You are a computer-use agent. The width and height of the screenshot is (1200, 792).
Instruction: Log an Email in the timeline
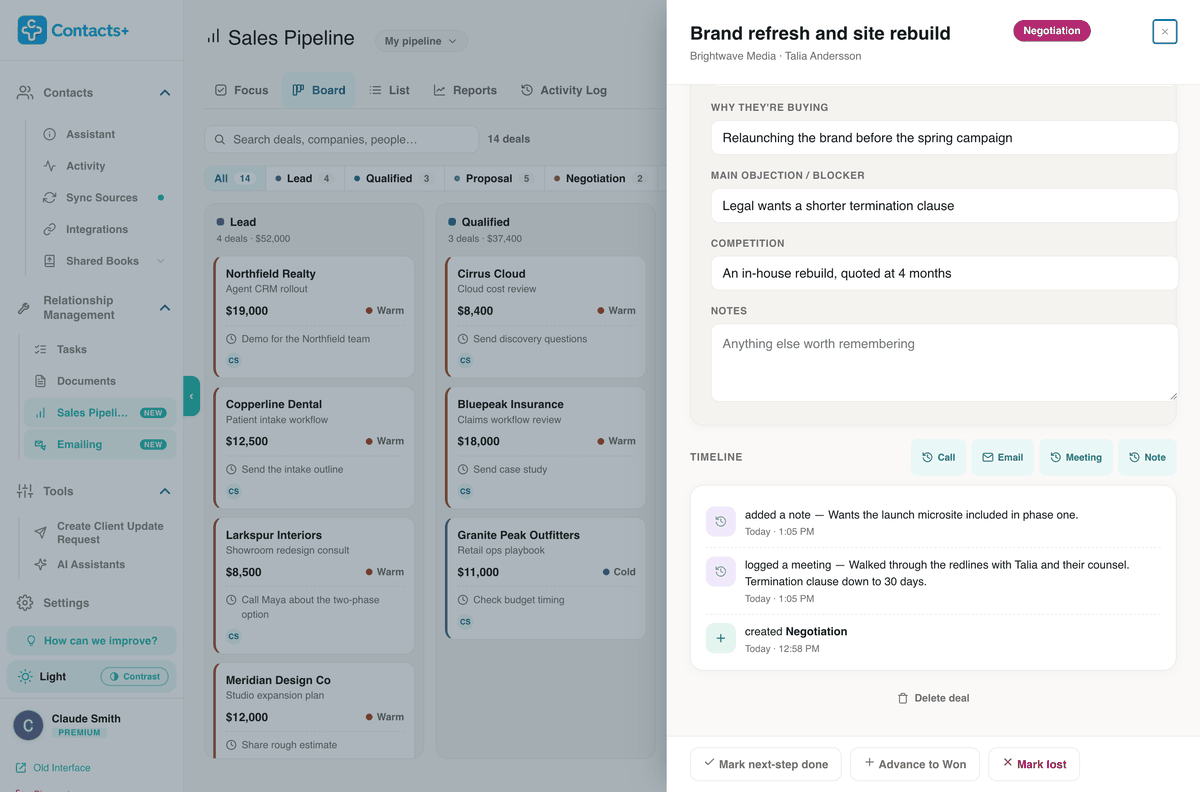point(1002,457)
